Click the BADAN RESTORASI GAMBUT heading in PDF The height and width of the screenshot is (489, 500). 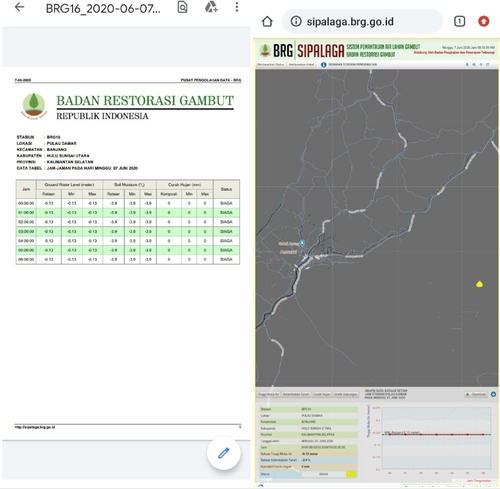[x=145, y=100]
